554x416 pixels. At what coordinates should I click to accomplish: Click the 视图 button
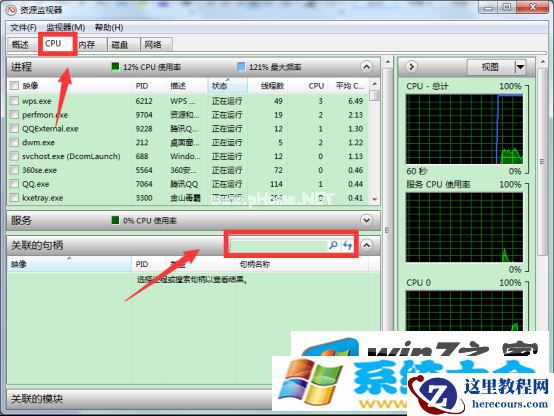pos(490,67)
